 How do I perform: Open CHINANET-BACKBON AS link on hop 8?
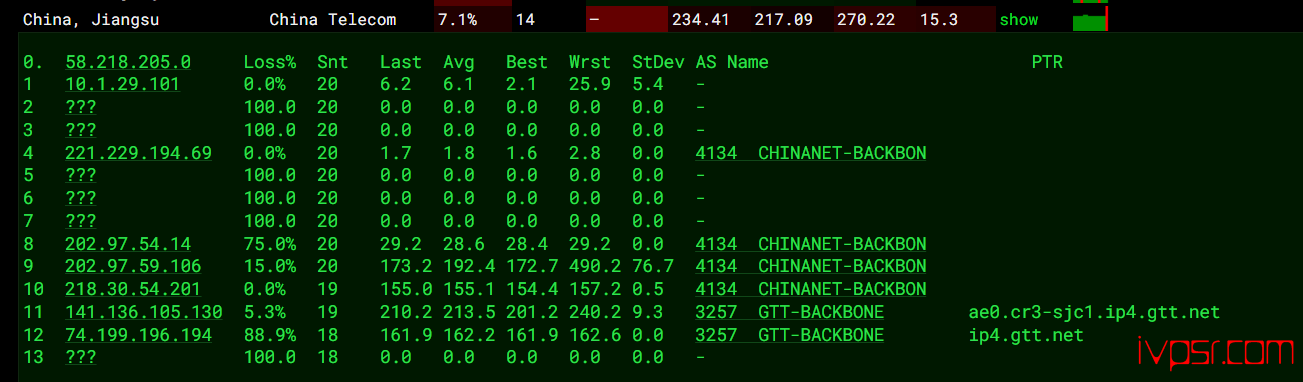[811, 244]
